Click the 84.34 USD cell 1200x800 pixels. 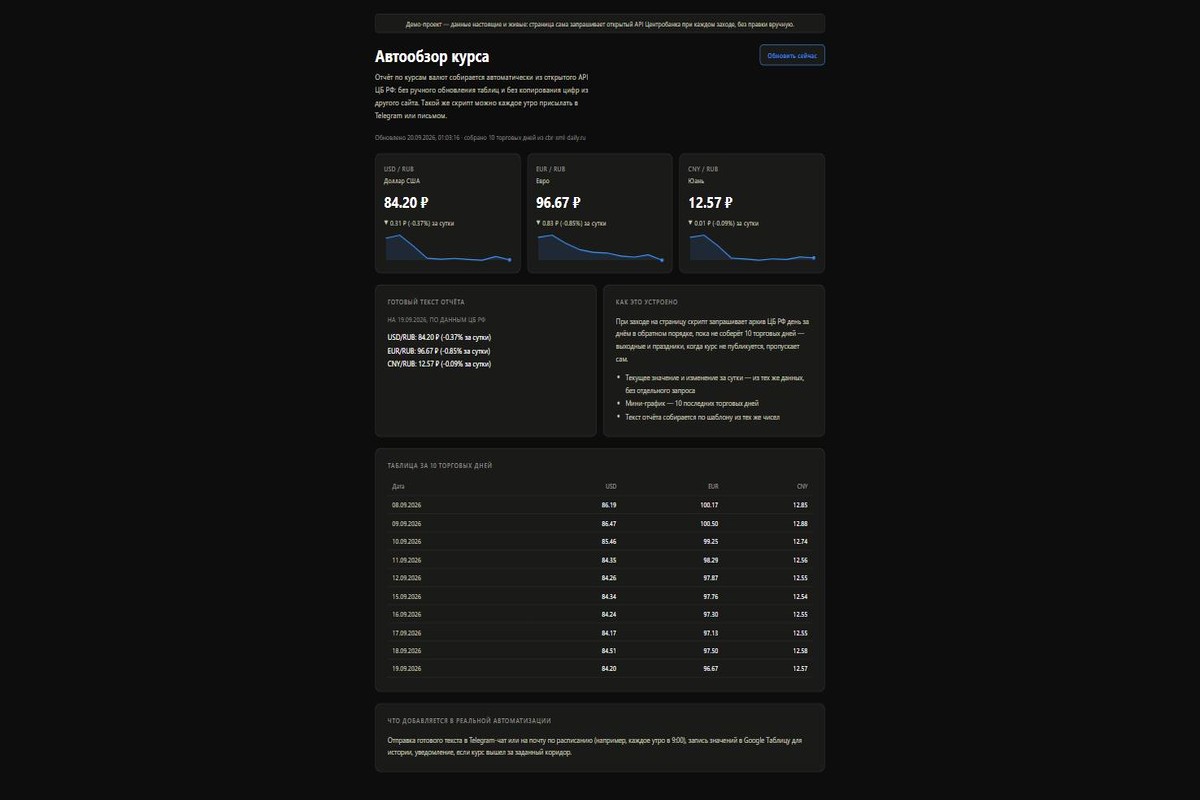point(609,597)
